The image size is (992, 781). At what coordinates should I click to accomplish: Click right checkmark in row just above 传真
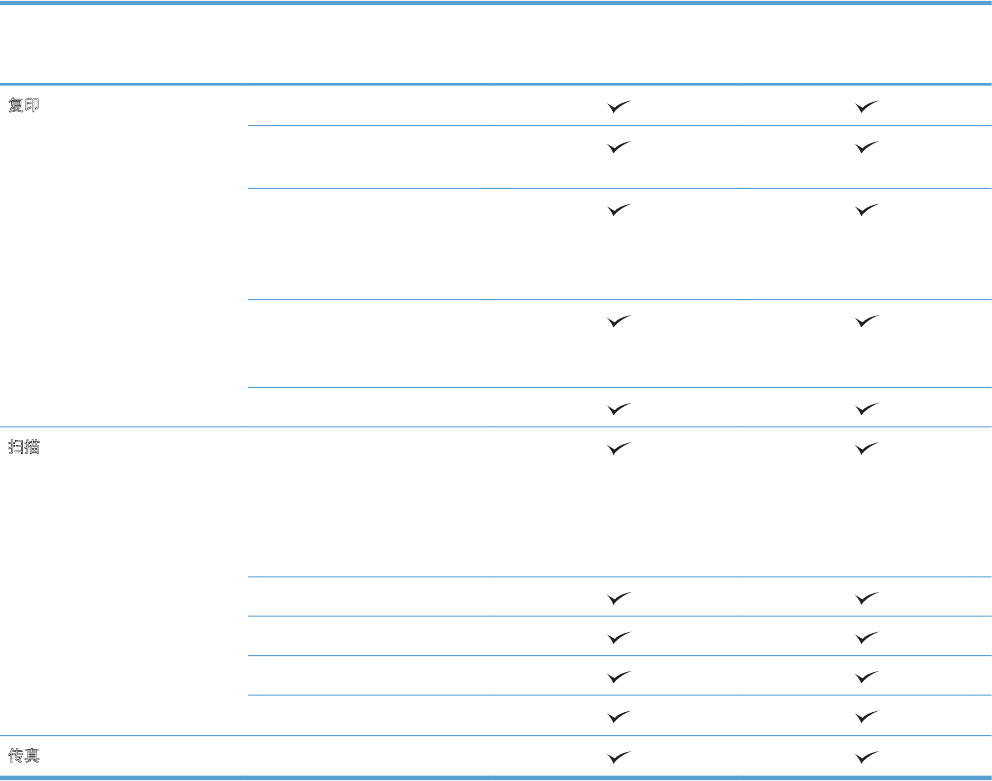pos(867,716)
